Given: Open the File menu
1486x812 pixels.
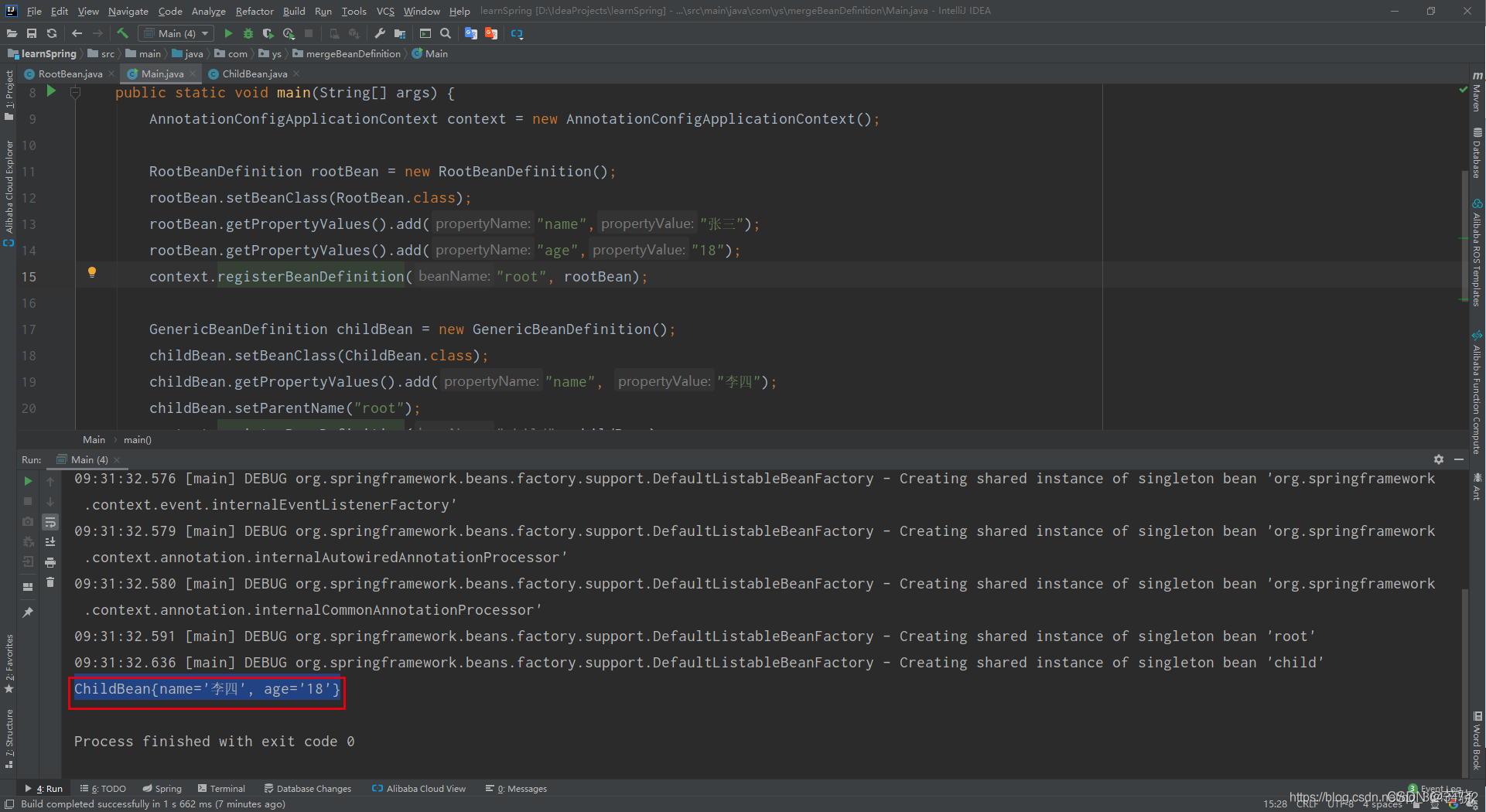Looking at the screenshot, I should tap(34, 11).
